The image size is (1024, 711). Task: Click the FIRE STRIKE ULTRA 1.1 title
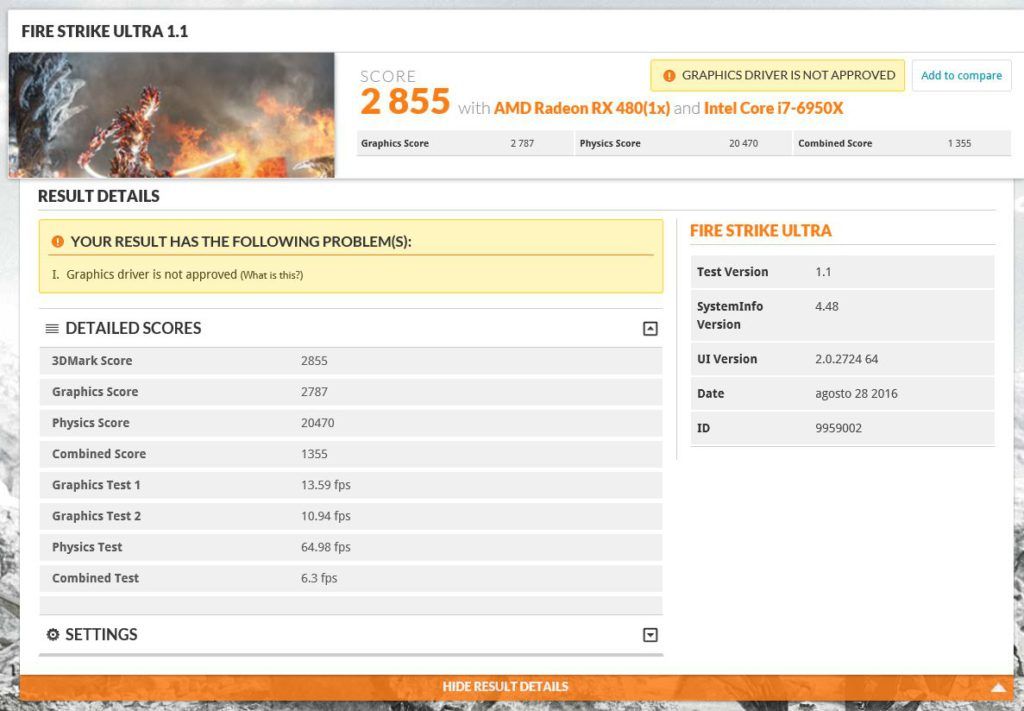pos(104,31)
